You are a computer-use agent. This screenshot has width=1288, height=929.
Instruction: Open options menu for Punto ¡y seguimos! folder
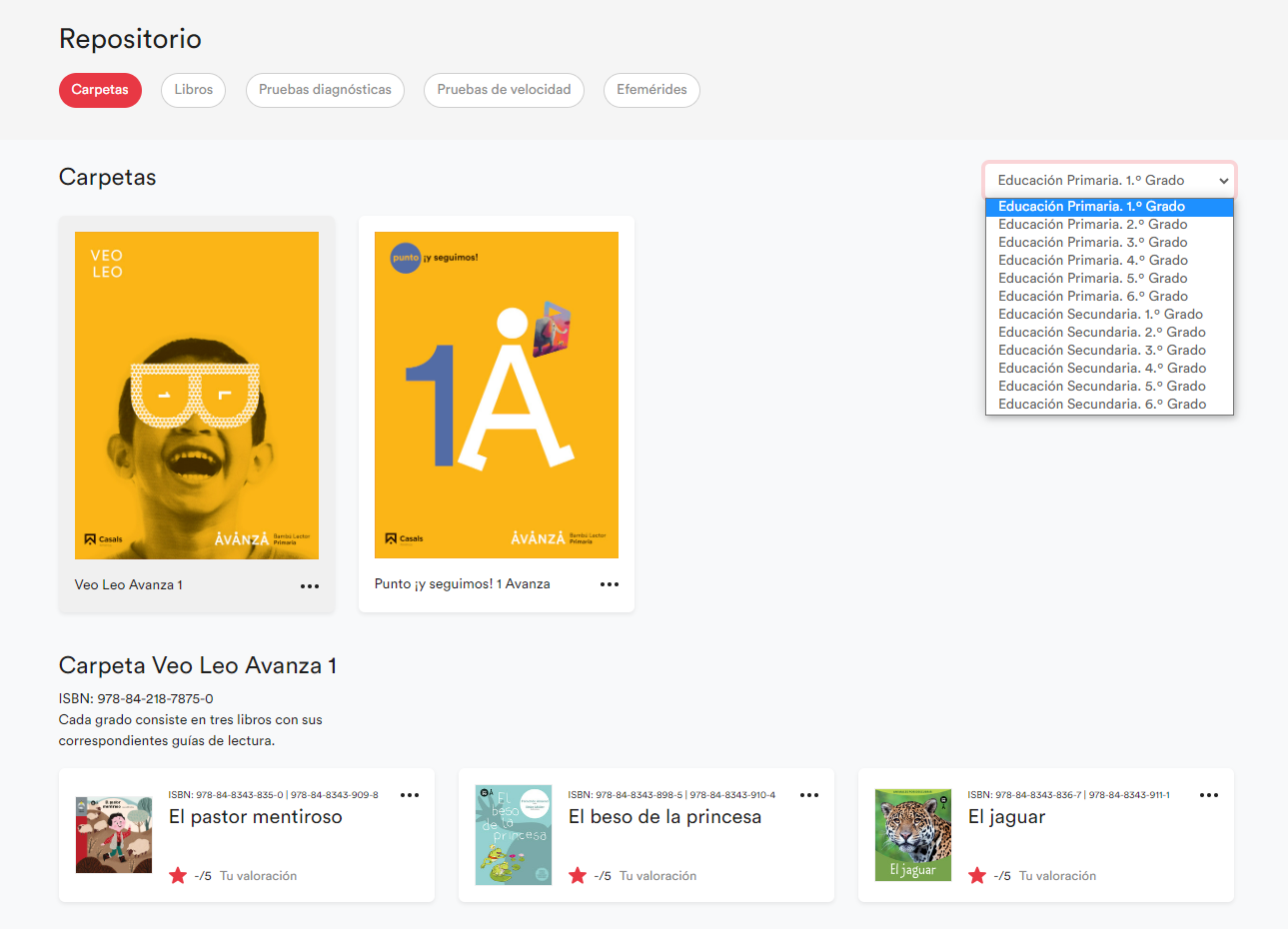pos(610,584)
